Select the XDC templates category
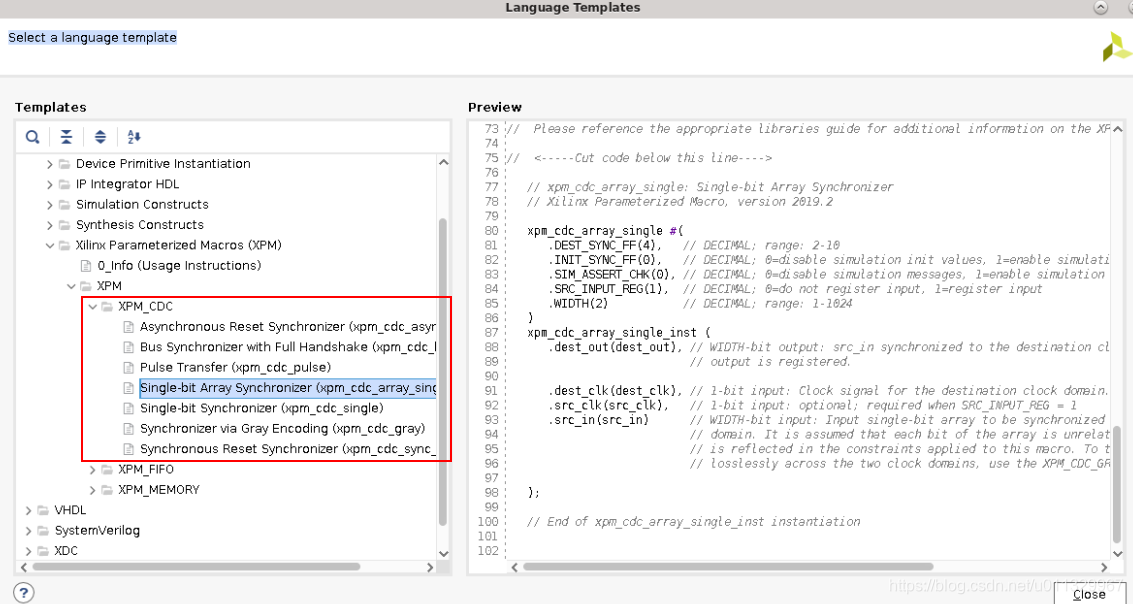Screen dimensions: 1133x604 [64, 550]
